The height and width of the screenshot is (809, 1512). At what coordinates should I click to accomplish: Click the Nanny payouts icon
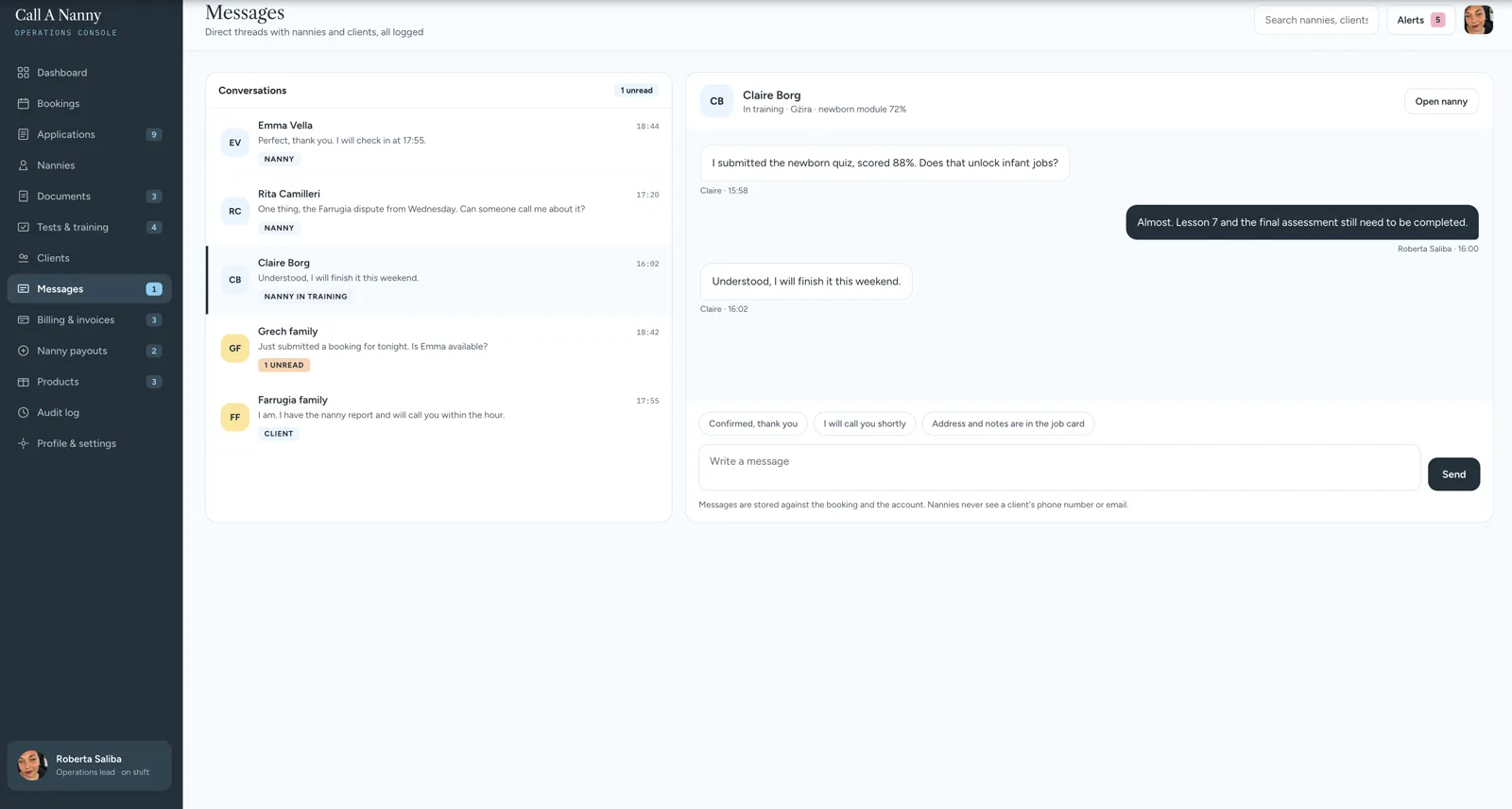24,351
